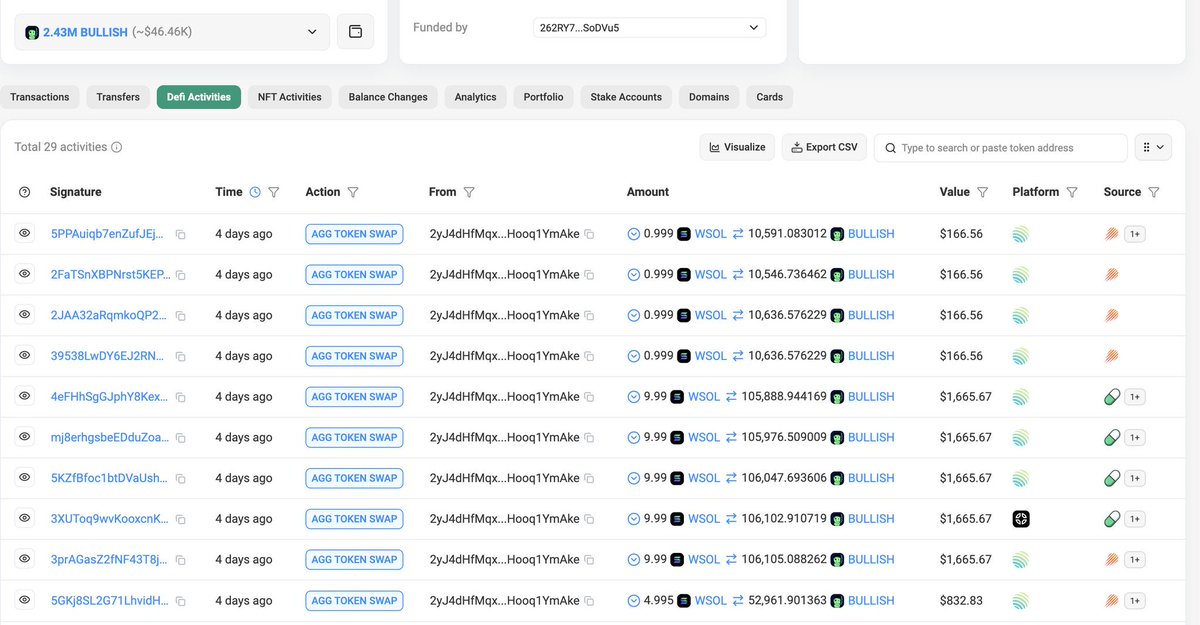
Task: Click the wallet icon beside BULLISH balance
Action: (x=355, y=32)
